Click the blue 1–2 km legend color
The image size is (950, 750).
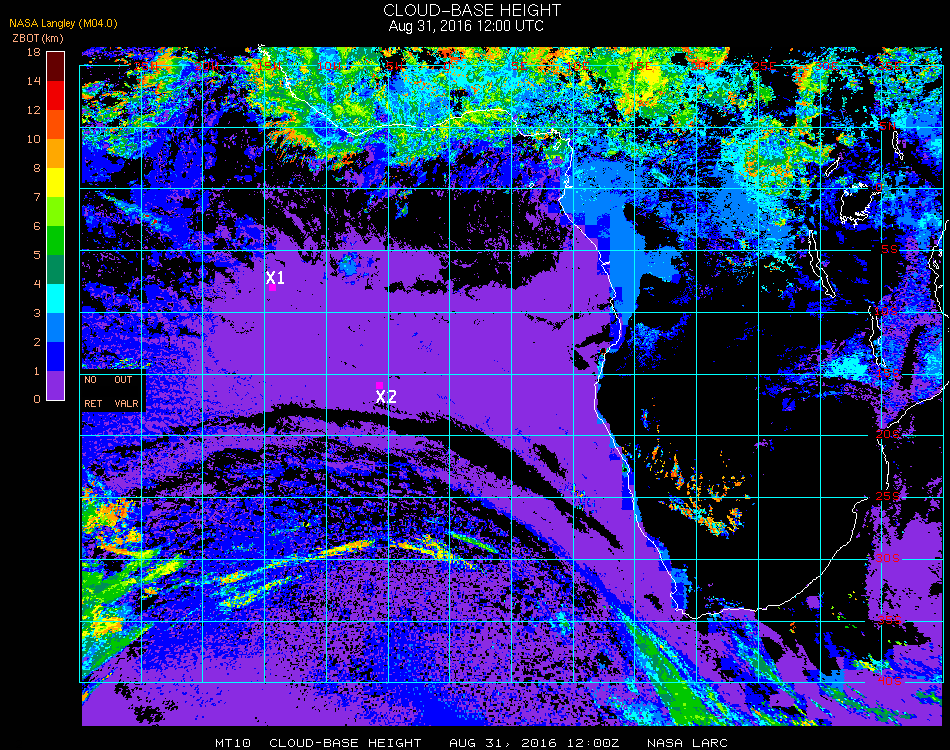click(x=55, y=357)
